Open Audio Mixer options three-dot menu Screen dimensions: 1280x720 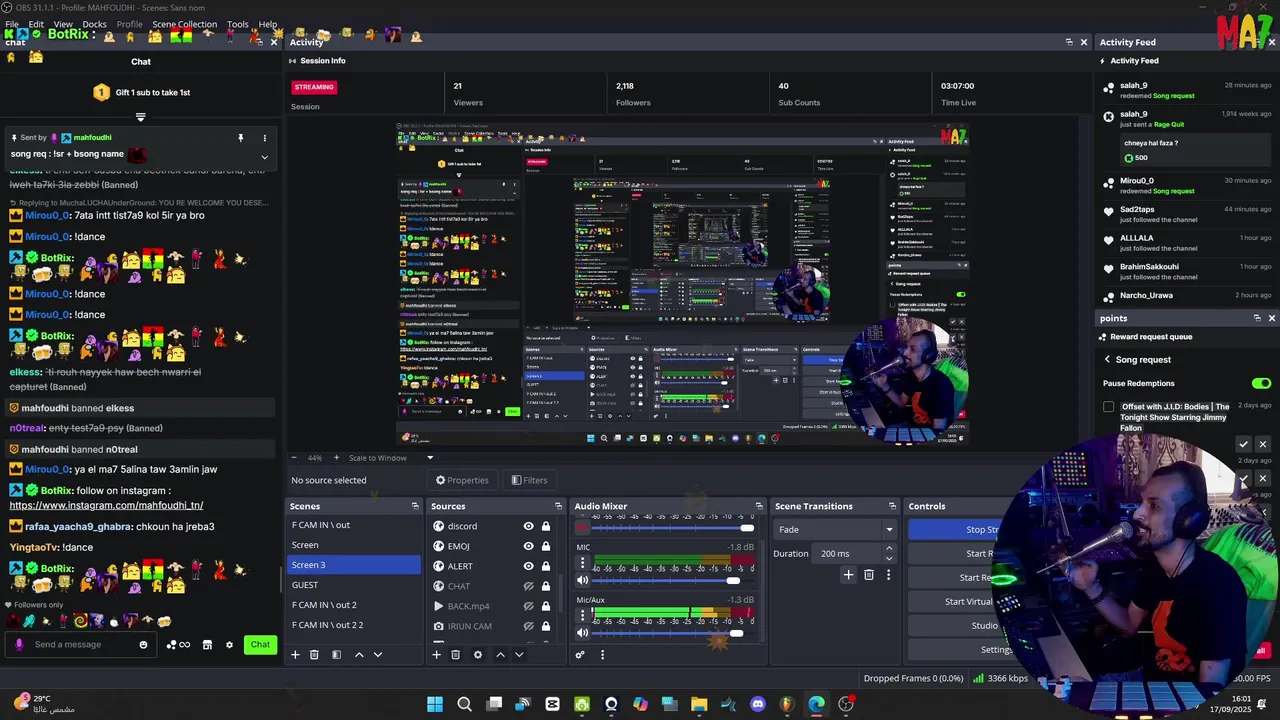(x=602, y=655)
